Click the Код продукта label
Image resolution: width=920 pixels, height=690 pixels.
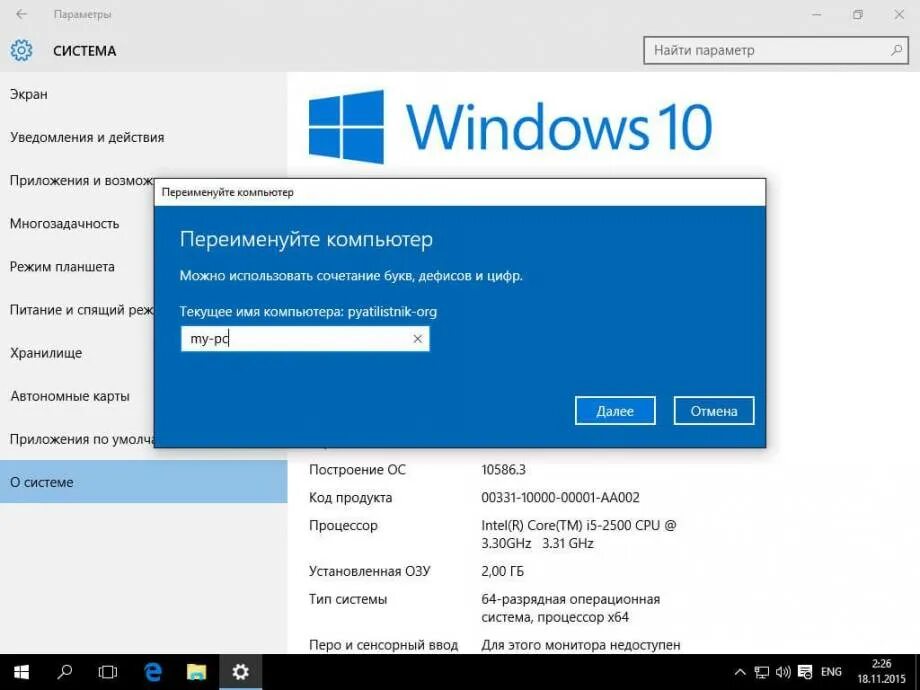pos(350,498)
